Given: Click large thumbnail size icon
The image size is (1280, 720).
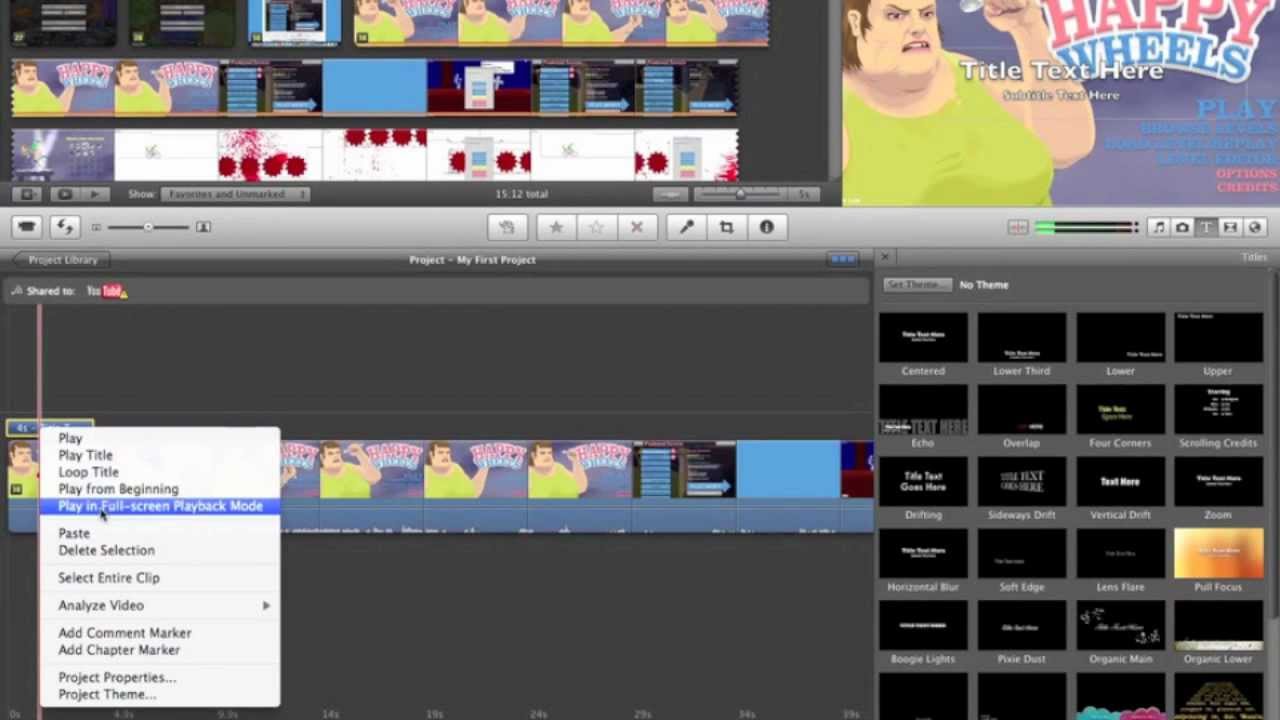Looking at the screenshot, I should pos(203,227).
